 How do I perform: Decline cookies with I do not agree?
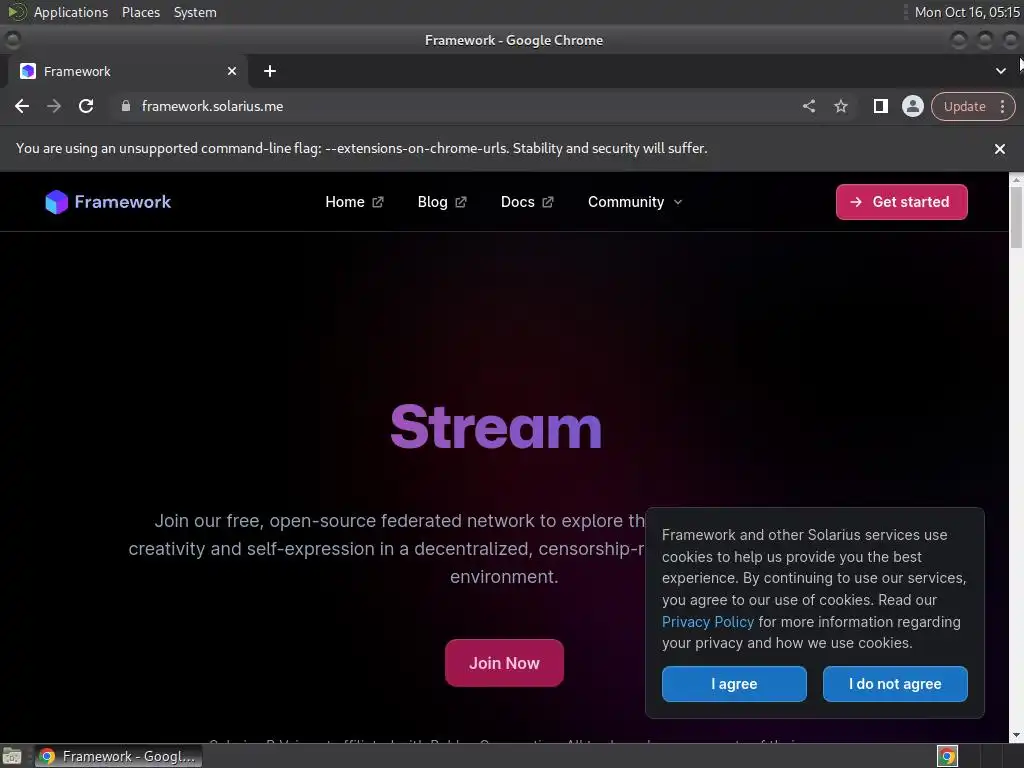coord(895,684)
